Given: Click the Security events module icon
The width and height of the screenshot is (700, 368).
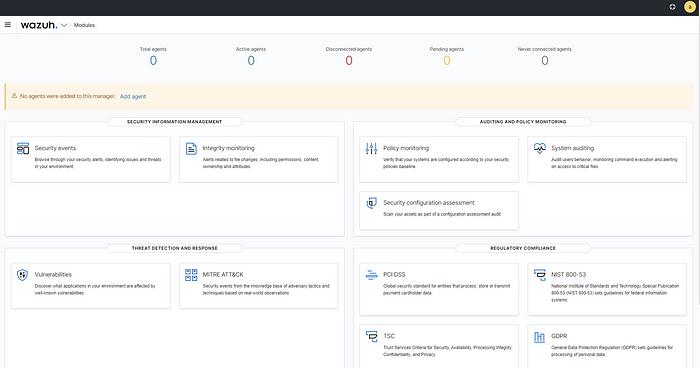Looking at the screenshot, I should (23, 148).
